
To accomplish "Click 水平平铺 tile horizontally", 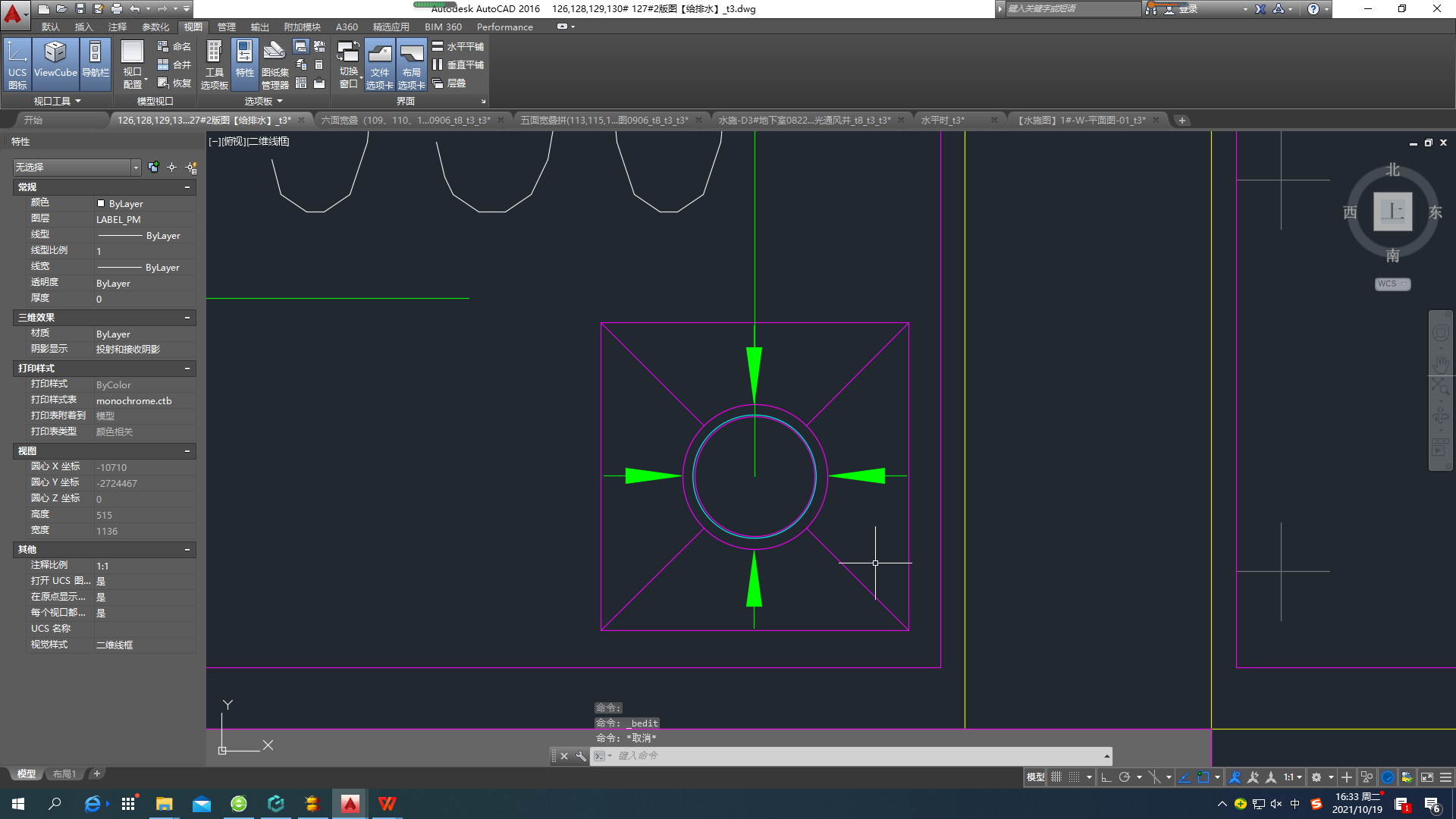I will click(x=458, y=47).
